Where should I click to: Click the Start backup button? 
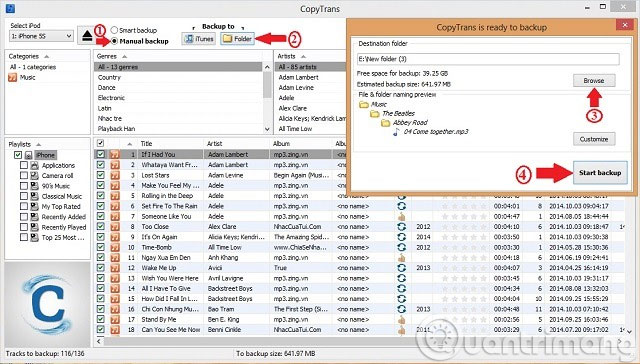(600, 173)
